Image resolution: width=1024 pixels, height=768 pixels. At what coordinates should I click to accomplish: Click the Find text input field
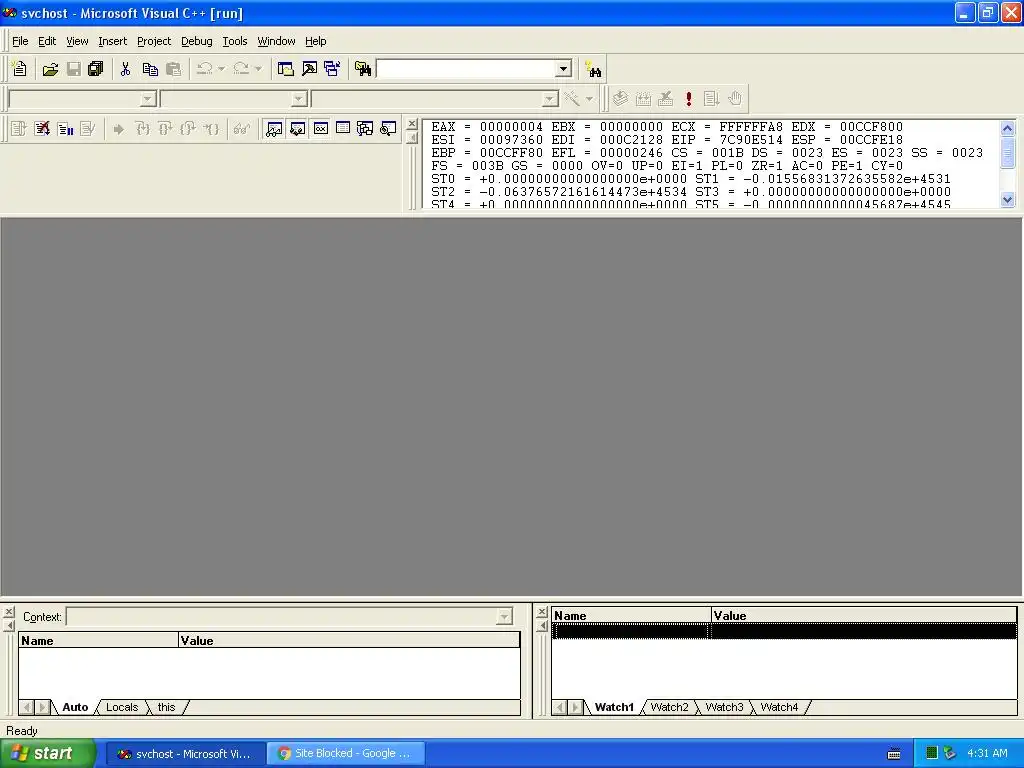(466, 69)
